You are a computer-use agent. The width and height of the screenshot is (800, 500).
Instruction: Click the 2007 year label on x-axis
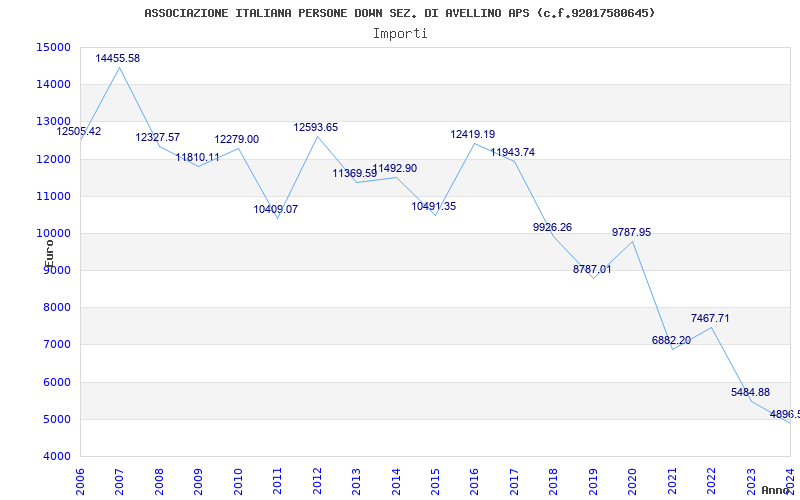coord(119,482)
